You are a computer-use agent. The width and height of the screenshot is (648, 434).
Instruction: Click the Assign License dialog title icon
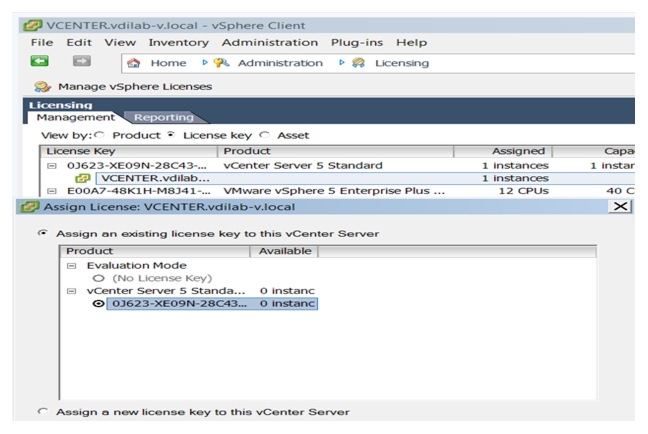(29, 207)
